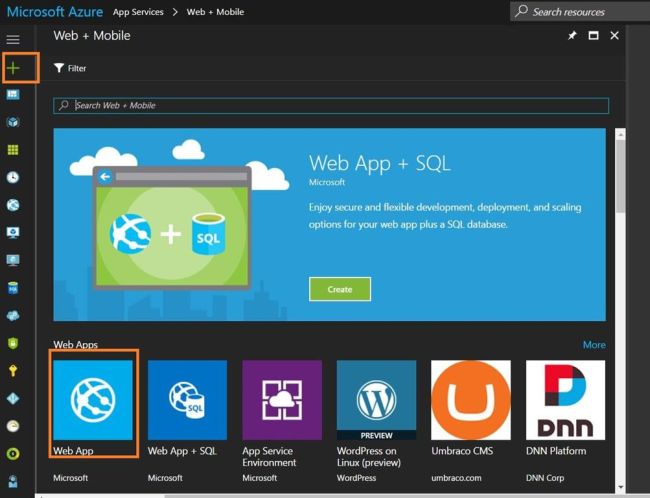Open All resources green grid icon
Viewport: 650px width, 498px height.
pyautogui.click(x=13, y=150)
